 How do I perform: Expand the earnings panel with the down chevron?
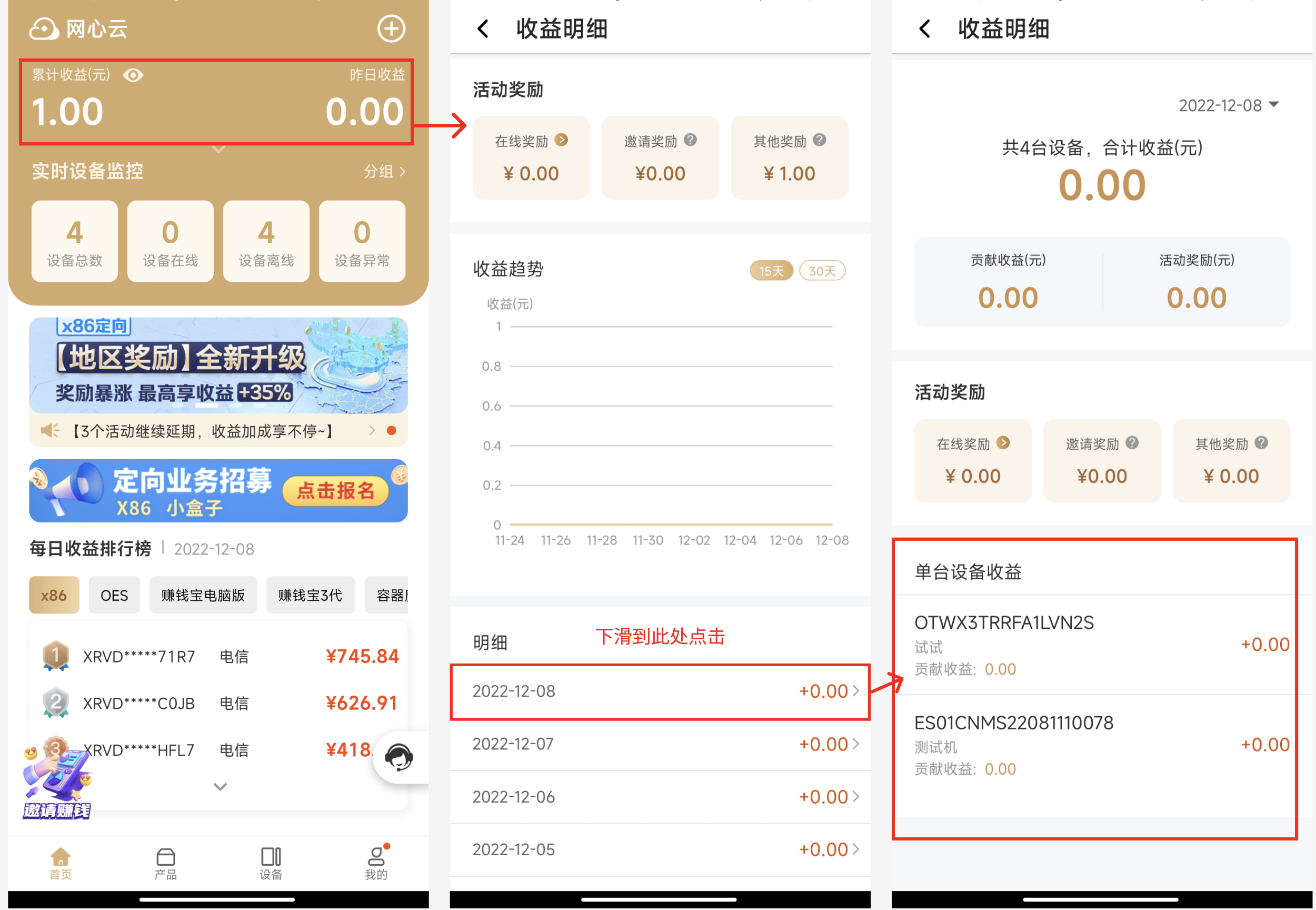[218, 150]
